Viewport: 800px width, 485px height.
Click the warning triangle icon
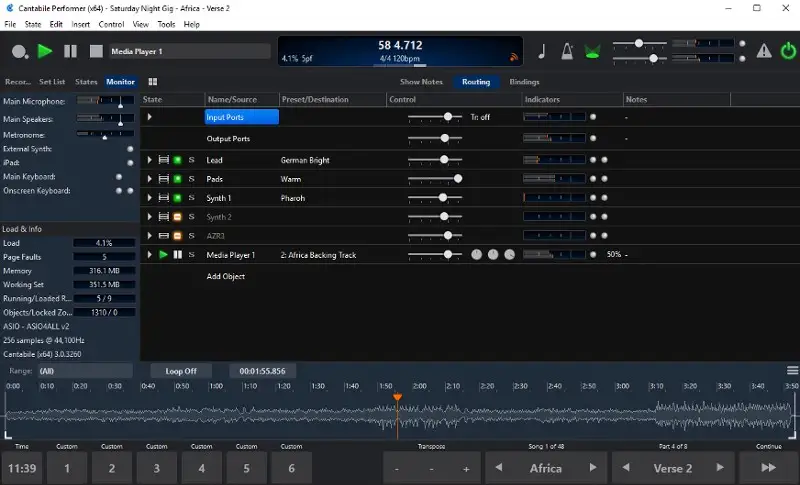tap(763, 51)
